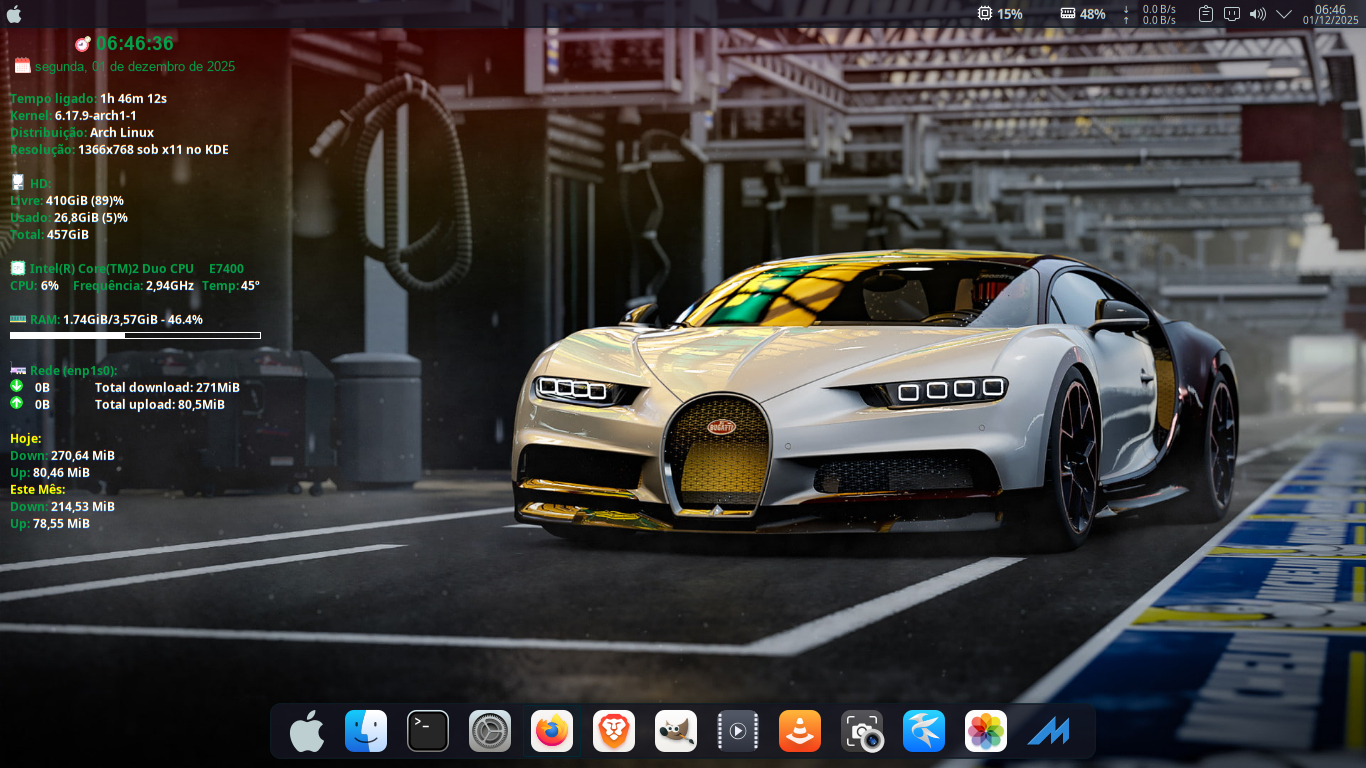Launch the colorful Photos app icon
Image resolution: width=1366 pixels, height=768 pixels.
(985, 731)
